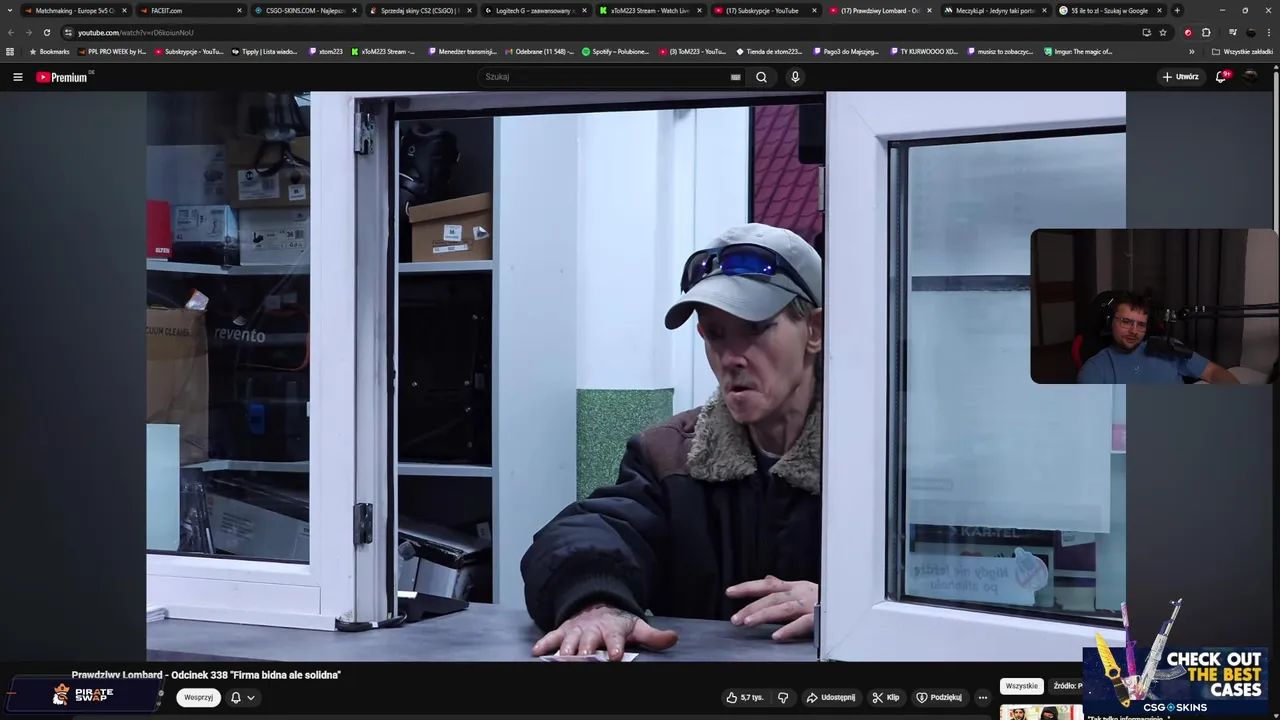Open the Bookmarks star folder
The image size is (1280, 720).
[49, 51]
